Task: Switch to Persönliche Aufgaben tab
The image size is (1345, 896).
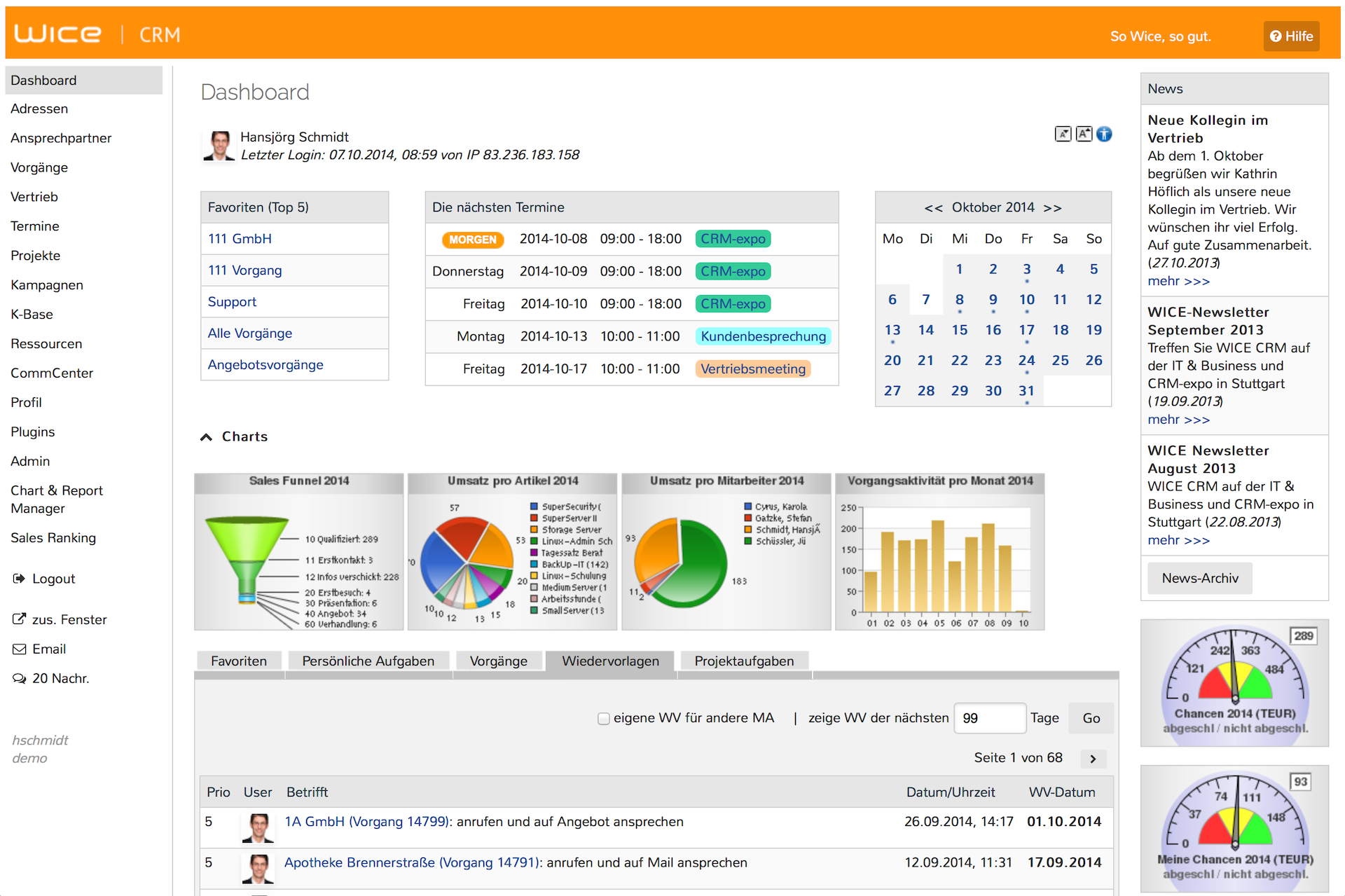Action: [368, 661]
